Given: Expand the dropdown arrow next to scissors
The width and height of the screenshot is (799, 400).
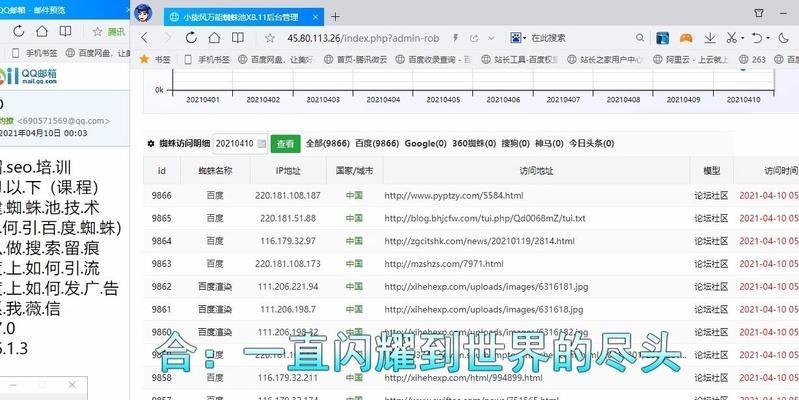Looking at the screenshot, I should (x=742, y=38).
